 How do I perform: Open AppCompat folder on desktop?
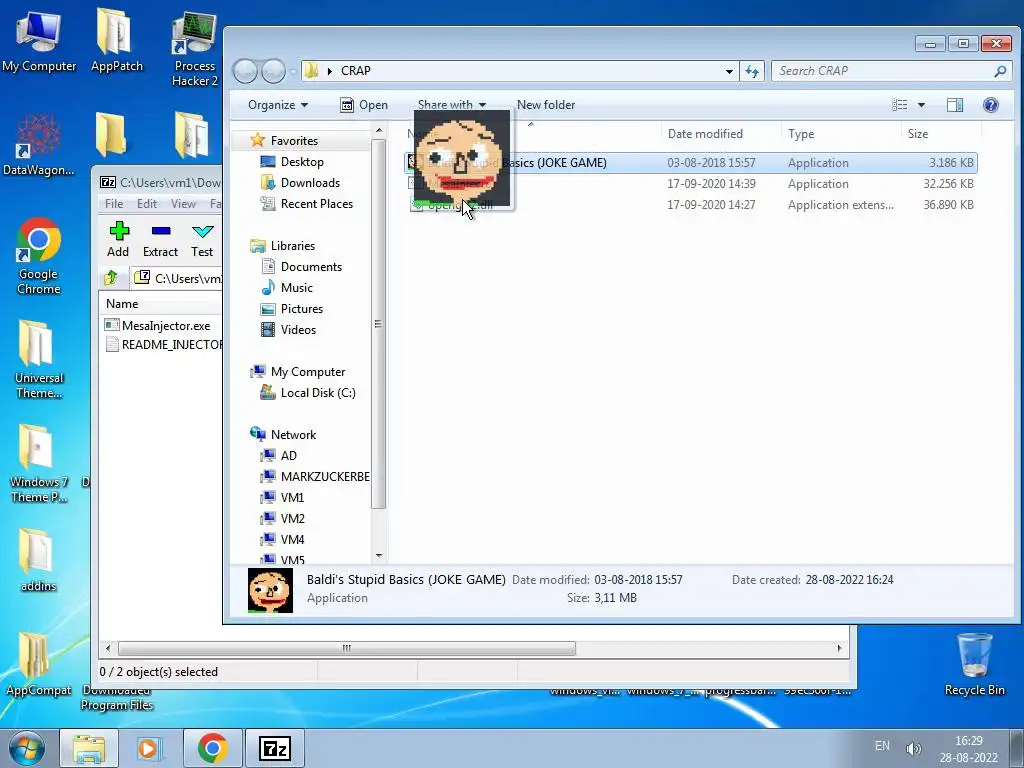click(38, 664)
